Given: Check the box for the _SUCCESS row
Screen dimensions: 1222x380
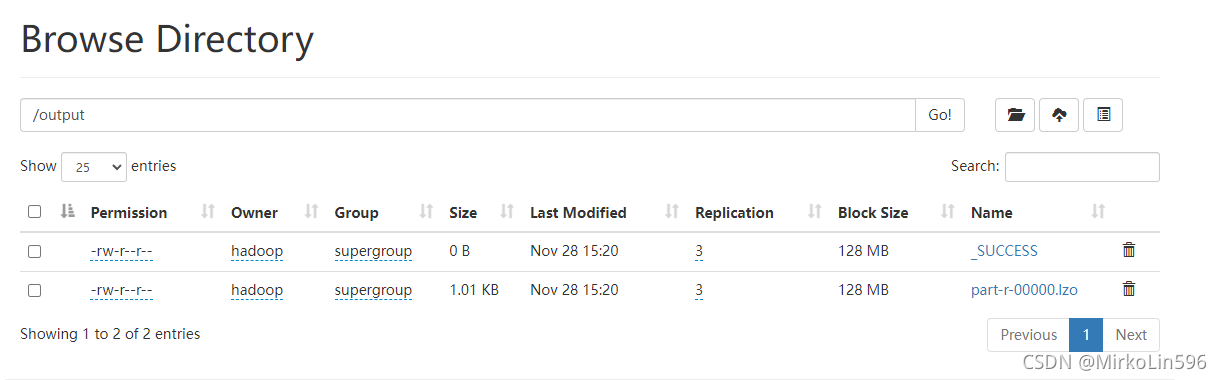Looking at the screenshot, I should tap(35, 251).
